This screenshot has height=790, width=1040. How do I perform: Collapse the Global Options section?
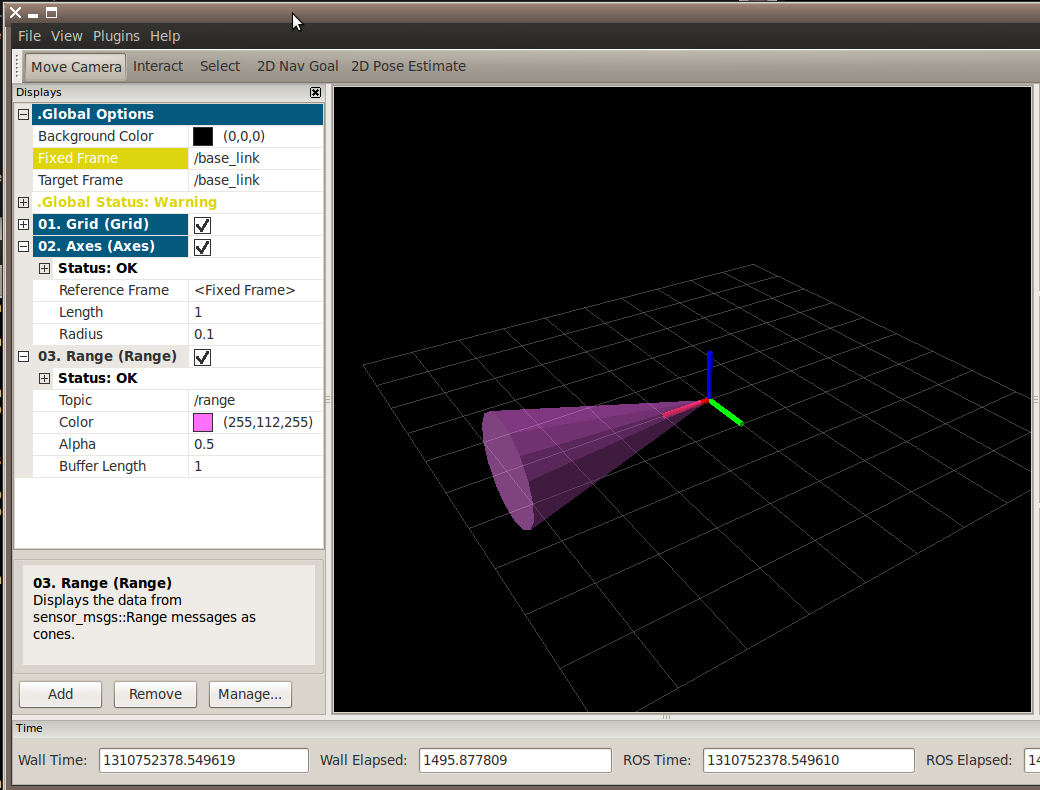tap(23, 114)
